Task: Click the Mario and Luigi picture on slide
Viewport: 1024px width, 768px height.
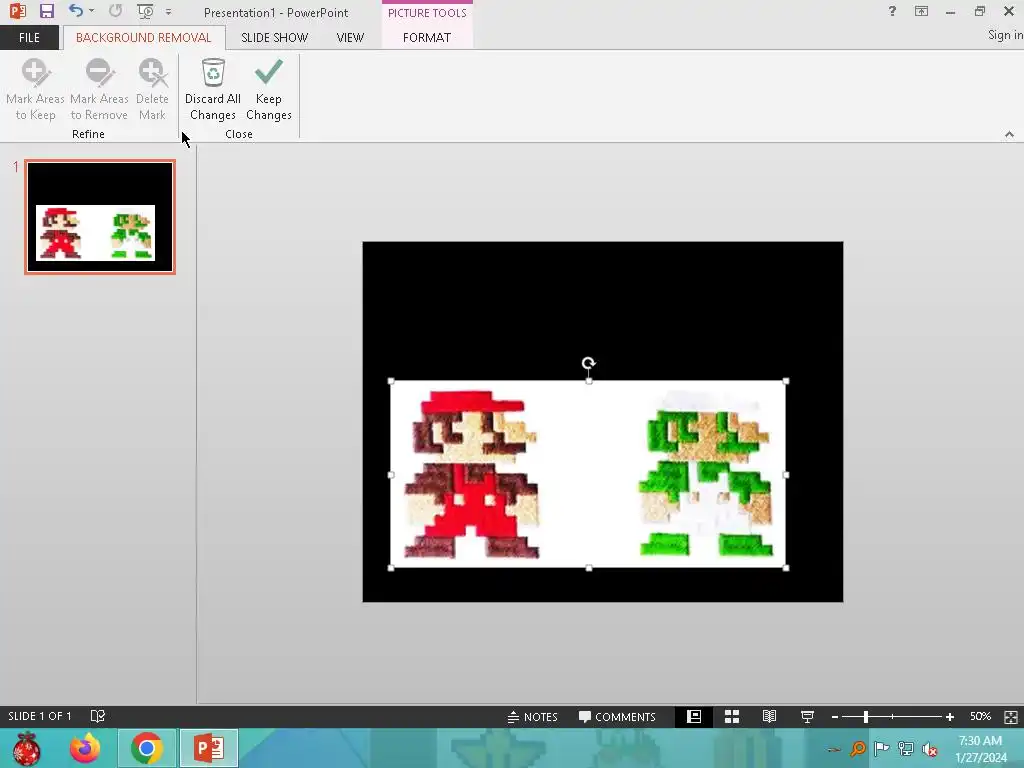Action: click(588, 475)
